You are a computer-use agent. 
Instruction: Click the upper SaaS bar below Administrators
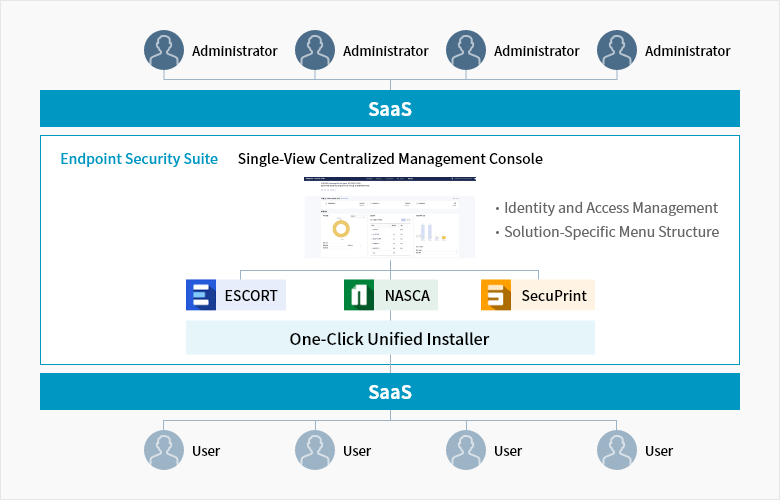point(390,109)
